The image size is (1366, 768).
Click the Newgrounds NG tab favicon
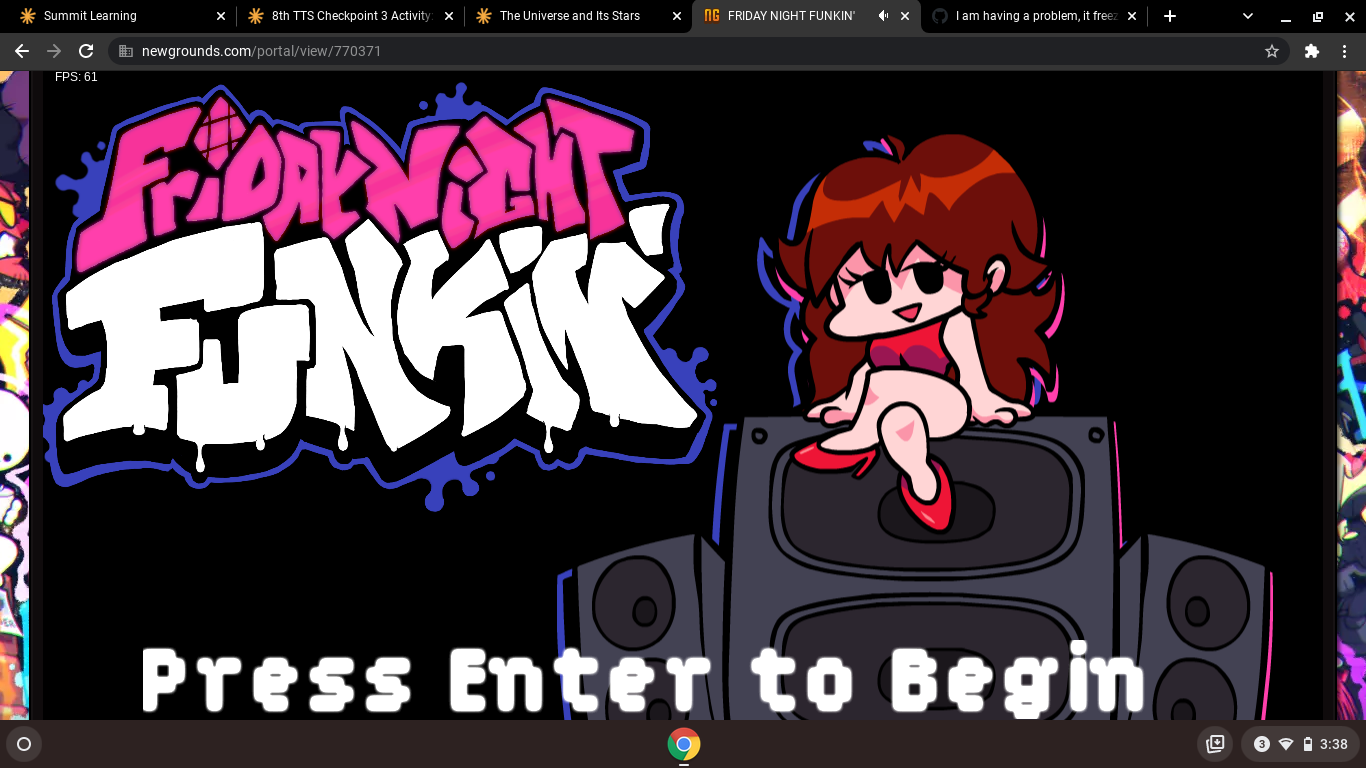711,16
